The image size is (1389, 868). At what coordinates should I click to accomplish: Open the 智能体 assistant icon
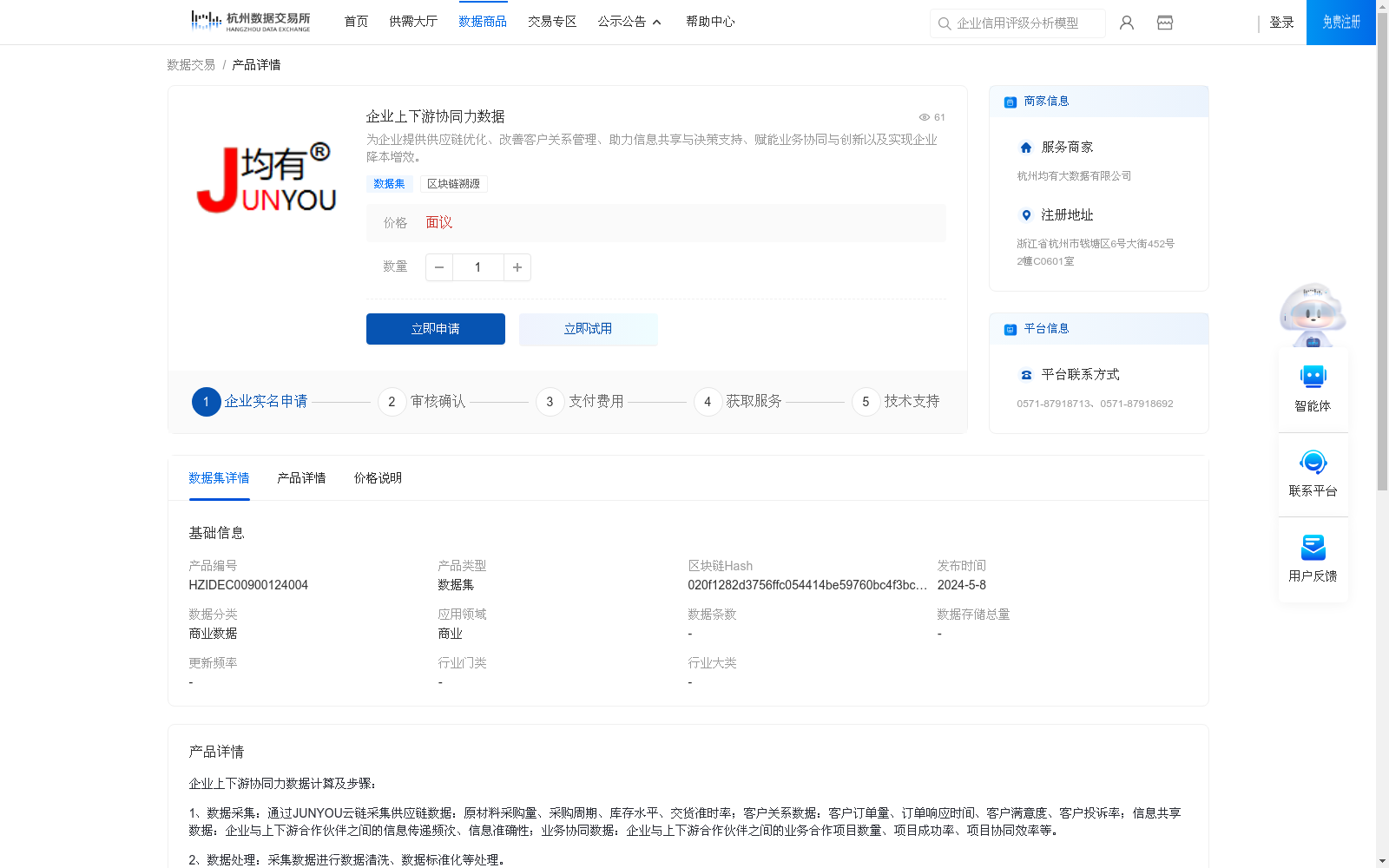pyautogui.click(x=1313, y=377)
